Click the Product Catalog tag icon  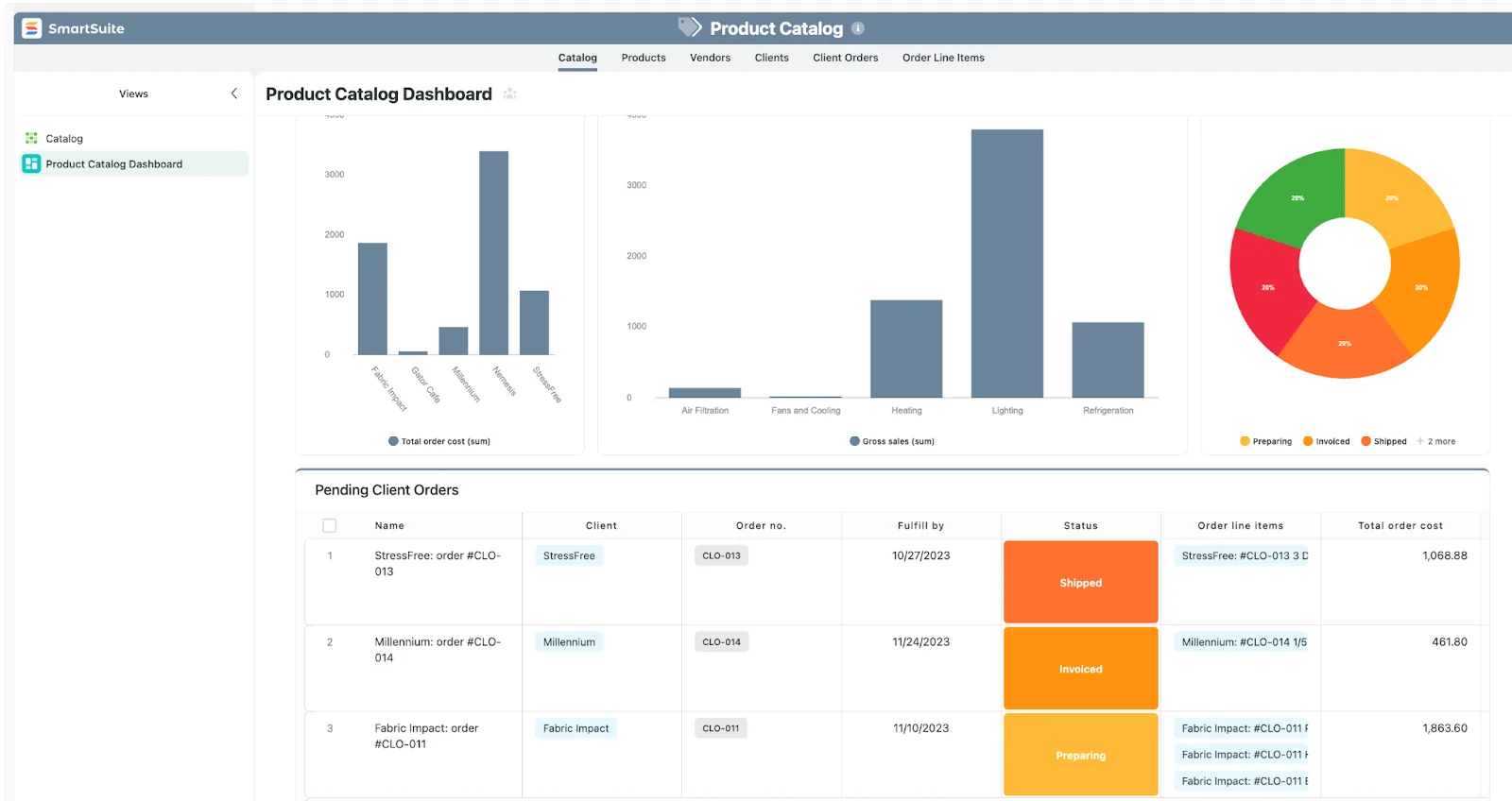690,27
